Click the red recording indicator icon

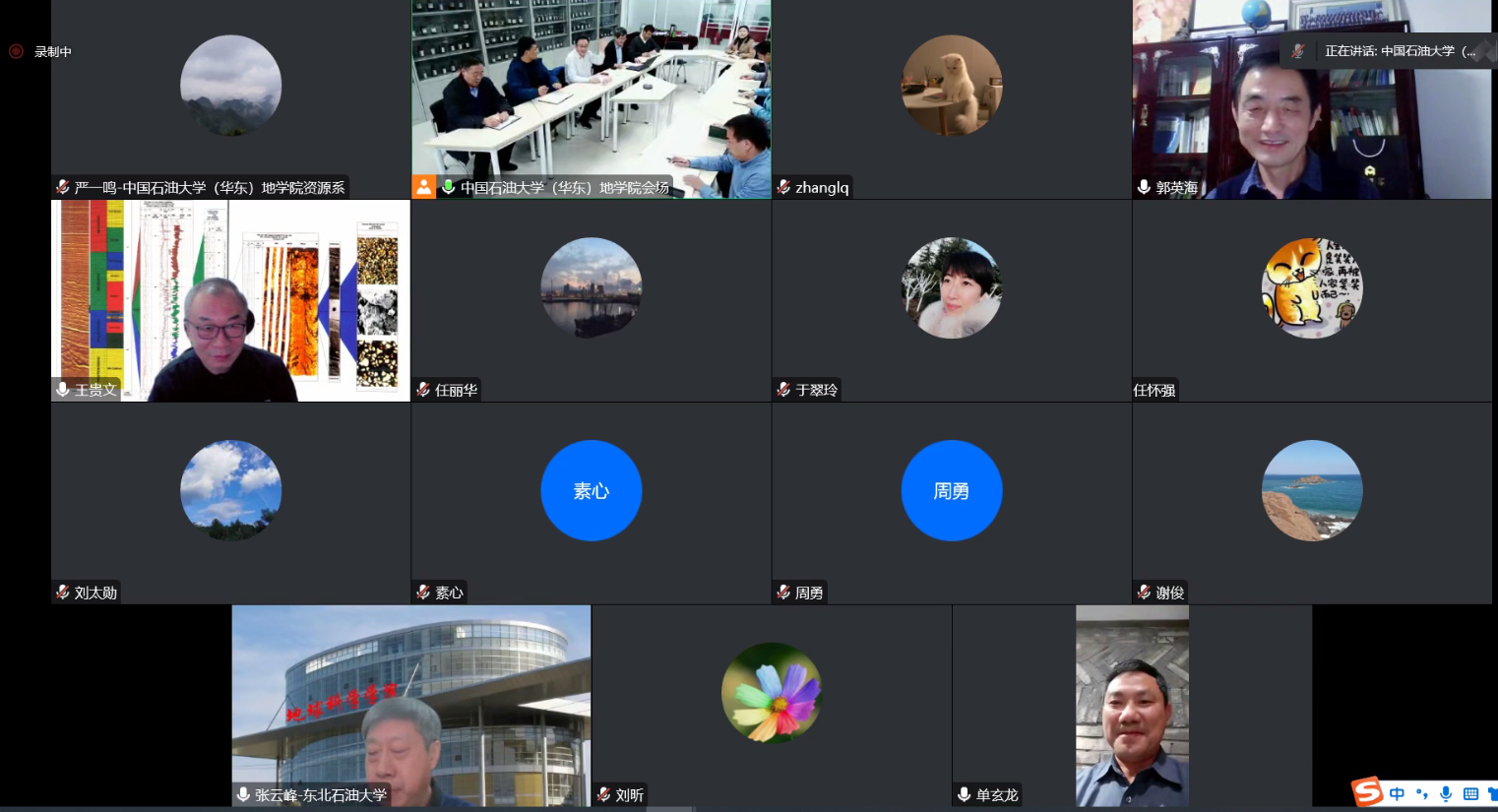click(16, 51)
